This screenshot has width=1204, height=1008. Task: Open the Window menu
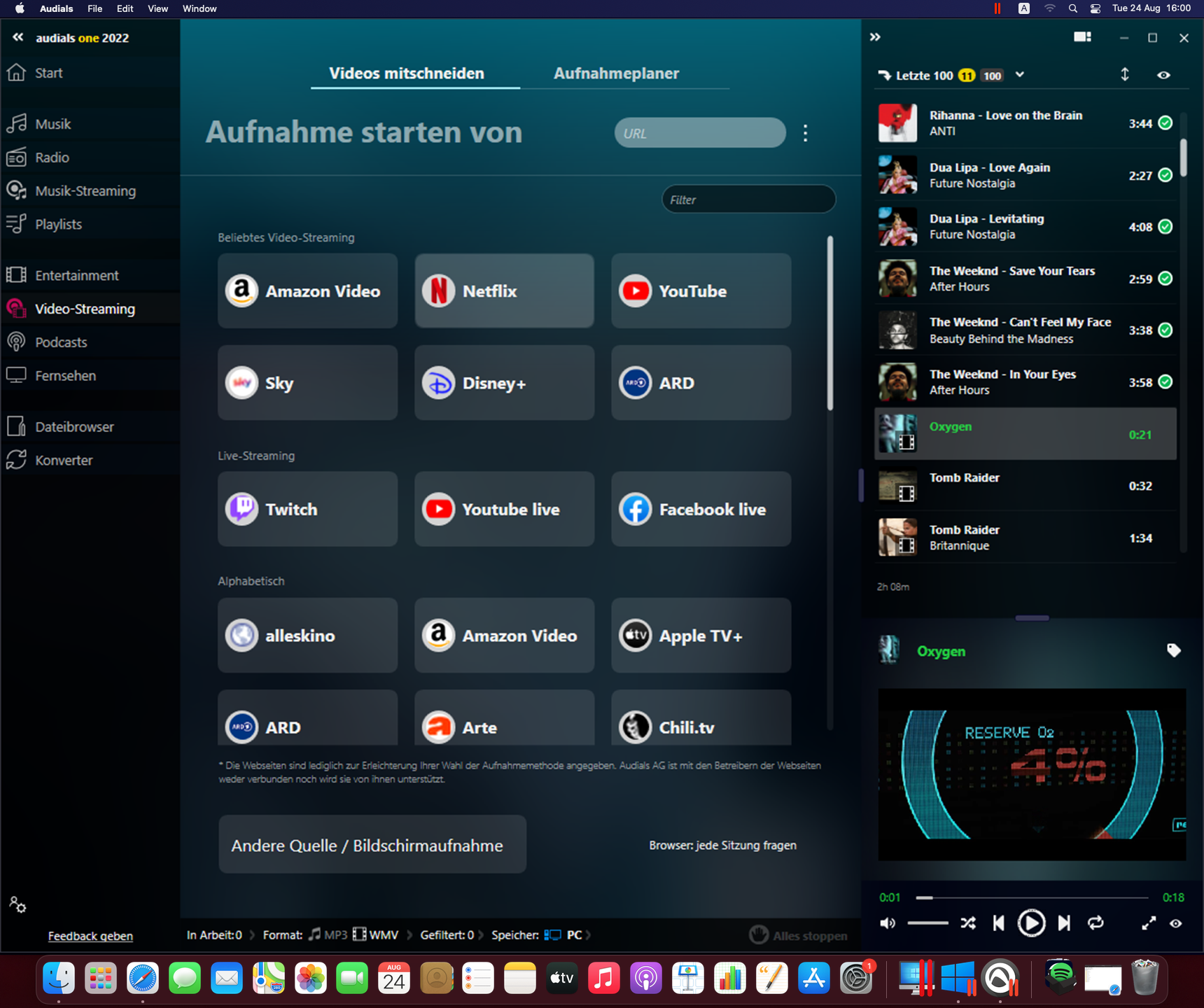click(x=199, y=8)
